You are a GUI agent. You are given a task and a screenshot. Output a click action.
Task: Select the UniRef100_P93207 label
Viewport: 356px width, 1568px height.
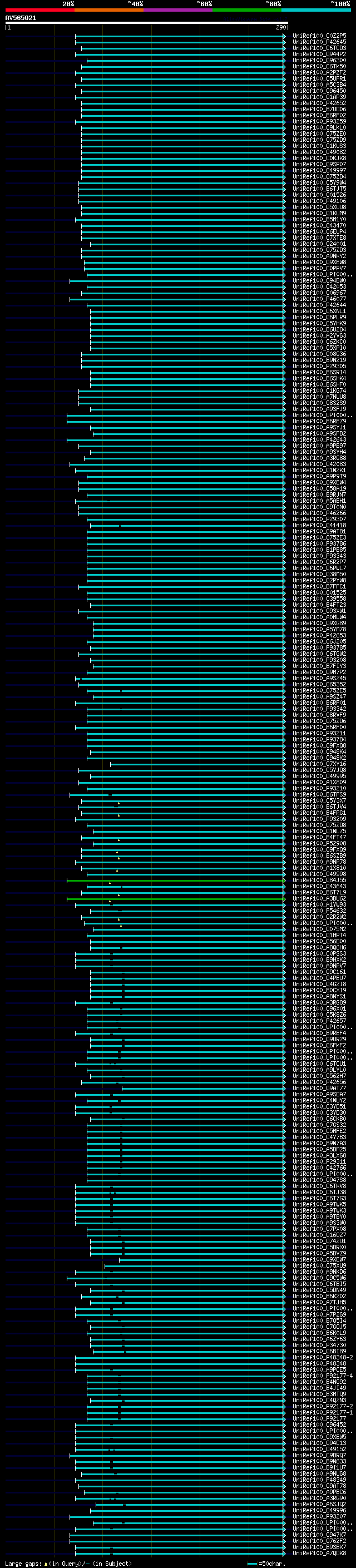319,1517
